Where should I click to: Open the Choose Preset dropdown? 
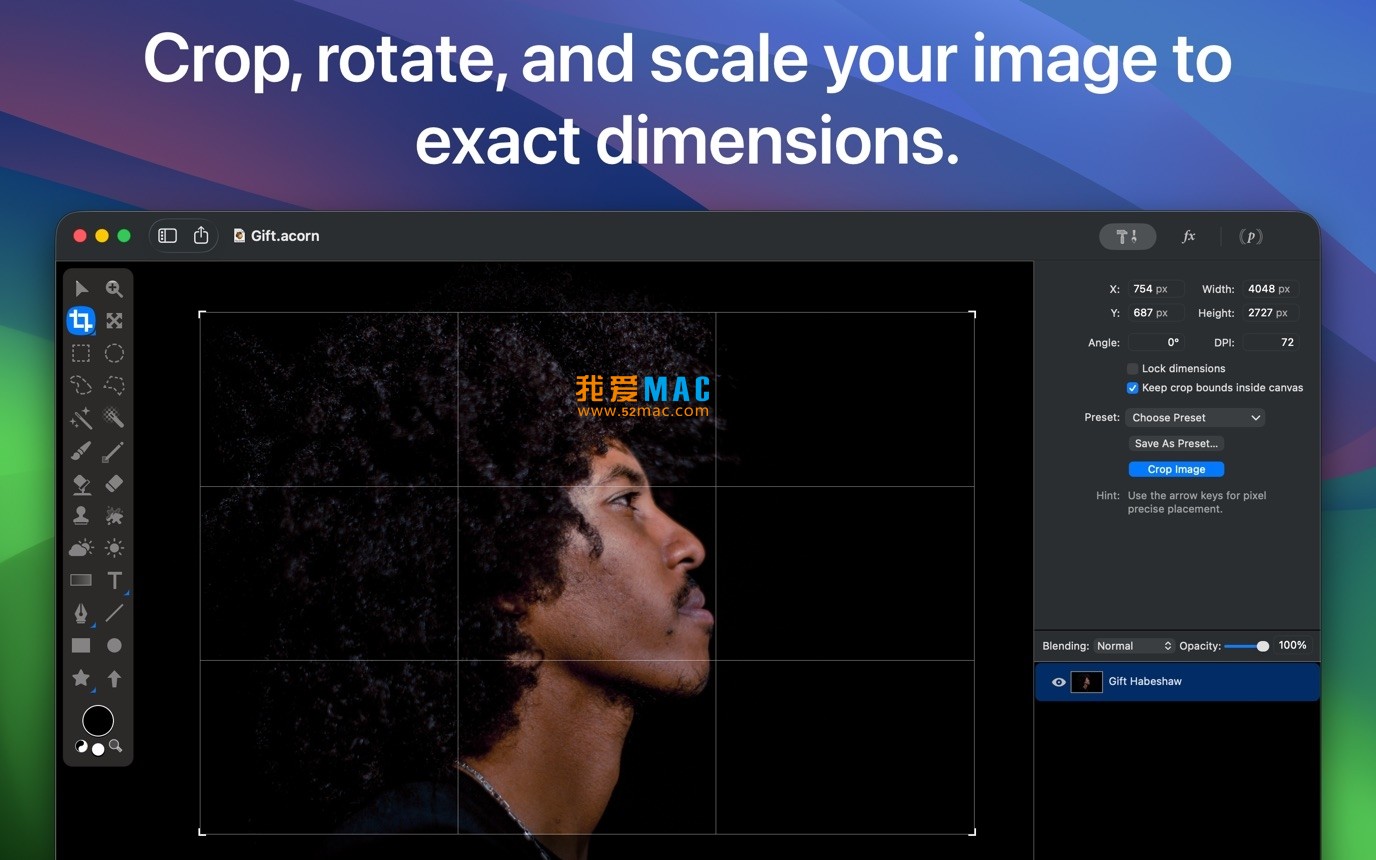[x=1195, y=418]
